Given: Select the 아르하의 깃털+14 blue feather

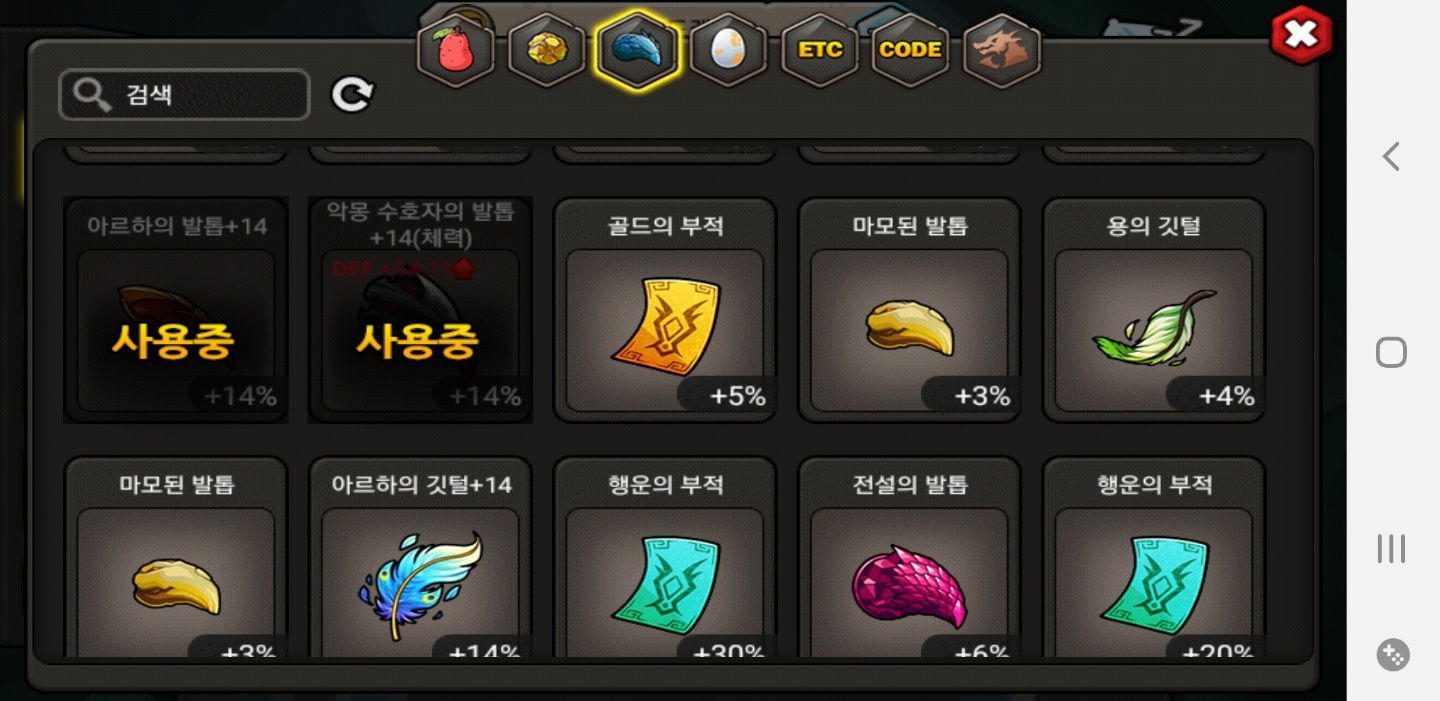Looking at the screenshot, I should point(420,558).
